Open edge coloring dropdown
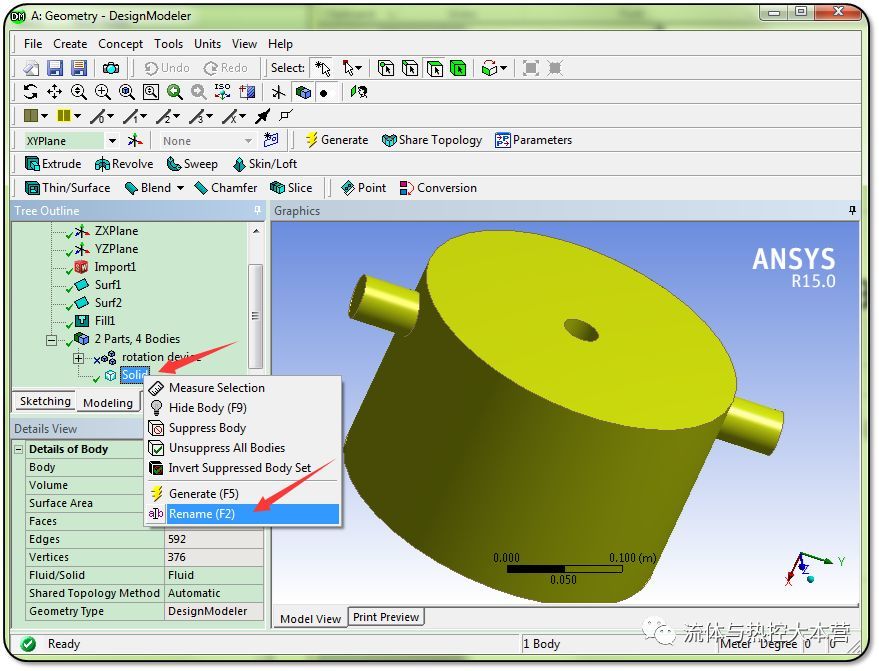This screenshot has height=671, width=879. (77, 116)
